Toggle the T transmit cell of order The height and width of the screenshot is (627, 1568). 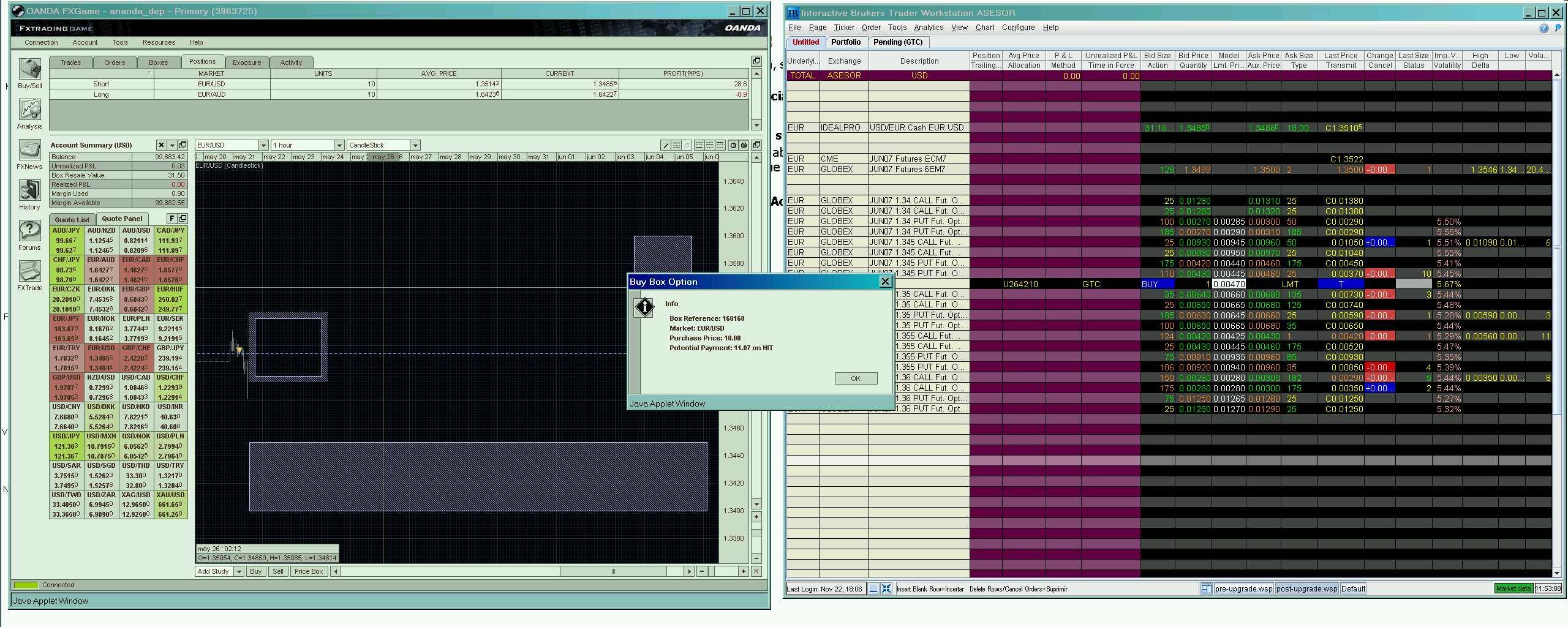click(x=1340, y=284)
